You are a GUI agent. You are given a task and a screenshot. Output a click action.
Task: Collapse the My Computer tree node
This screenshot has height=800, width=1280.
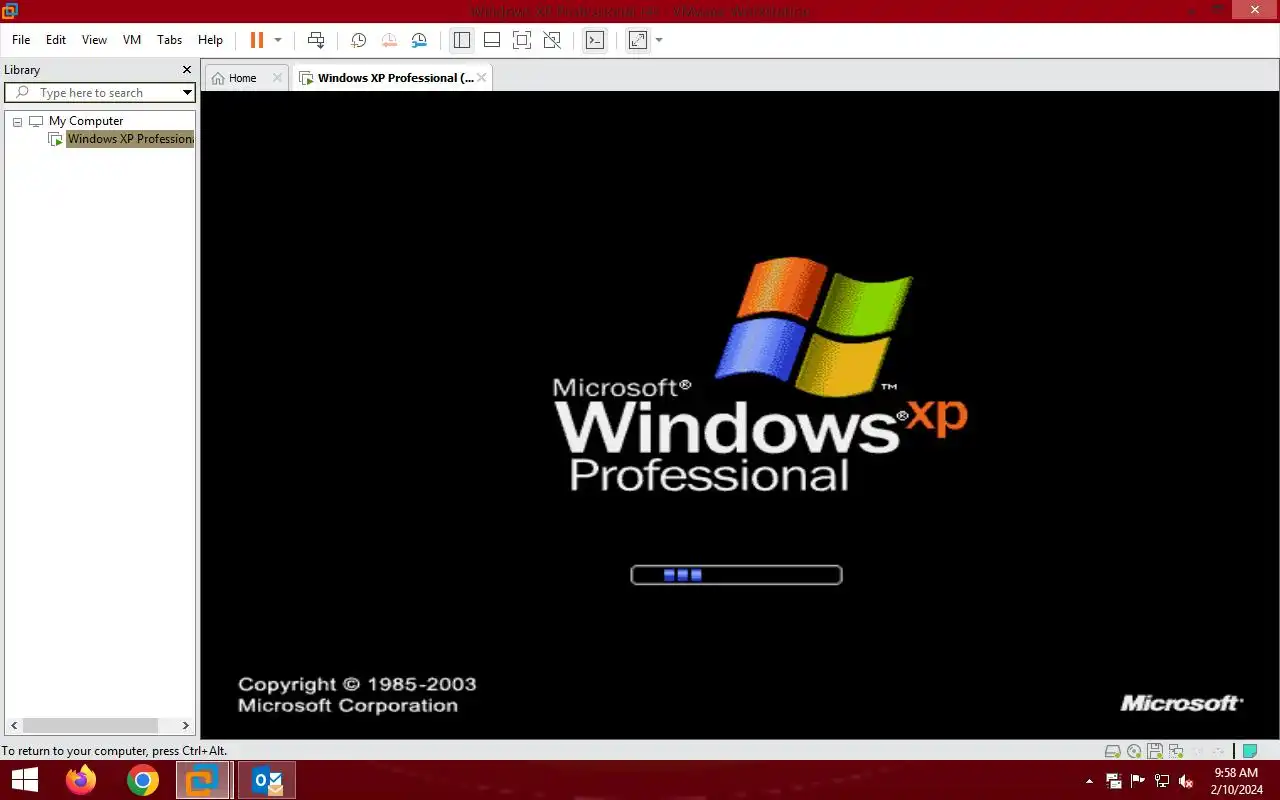(x=17, y=121)
